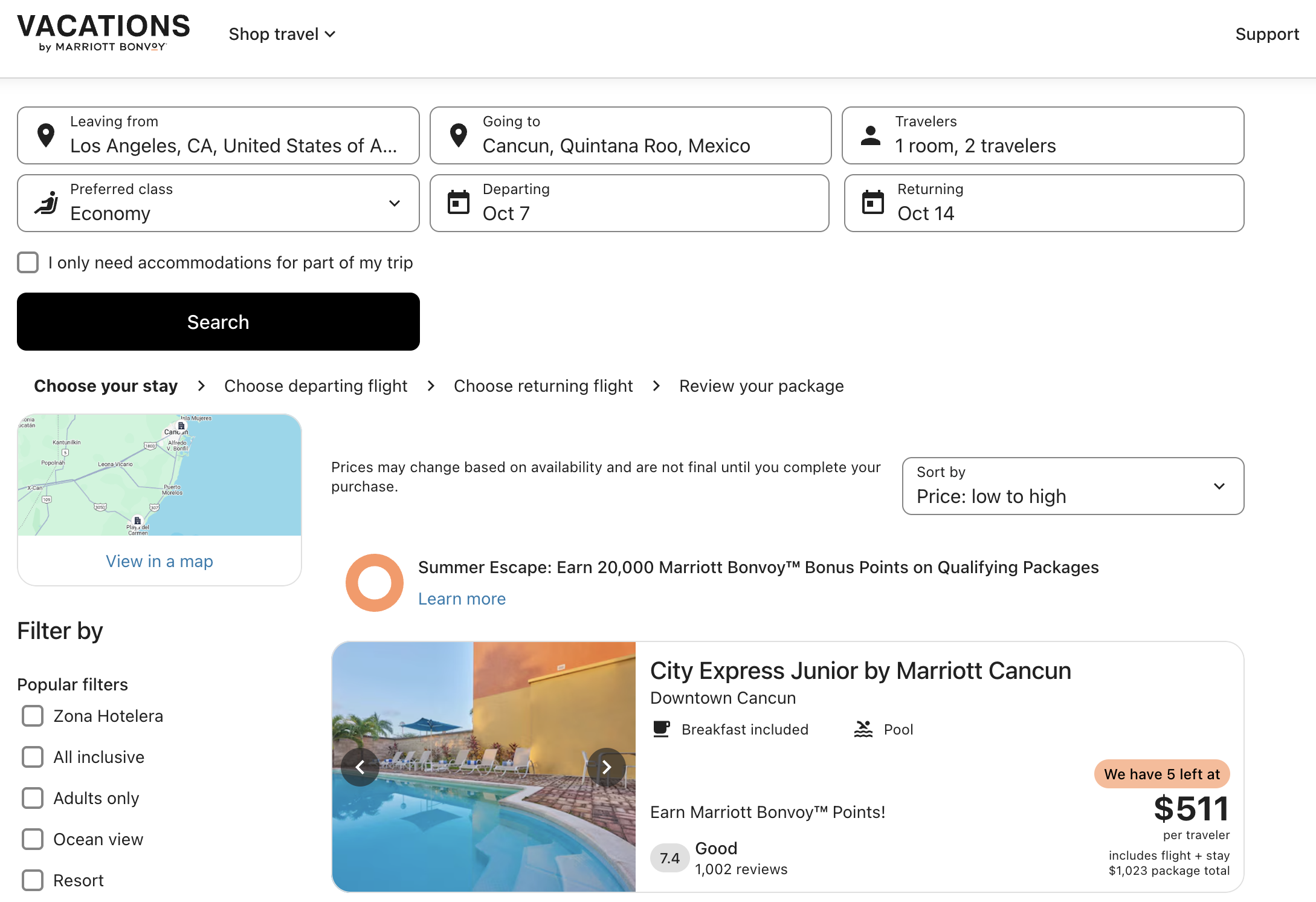Expand the Preferred class dropdown
This screenshot has height=902, width=1316.
tap(218, 203)
